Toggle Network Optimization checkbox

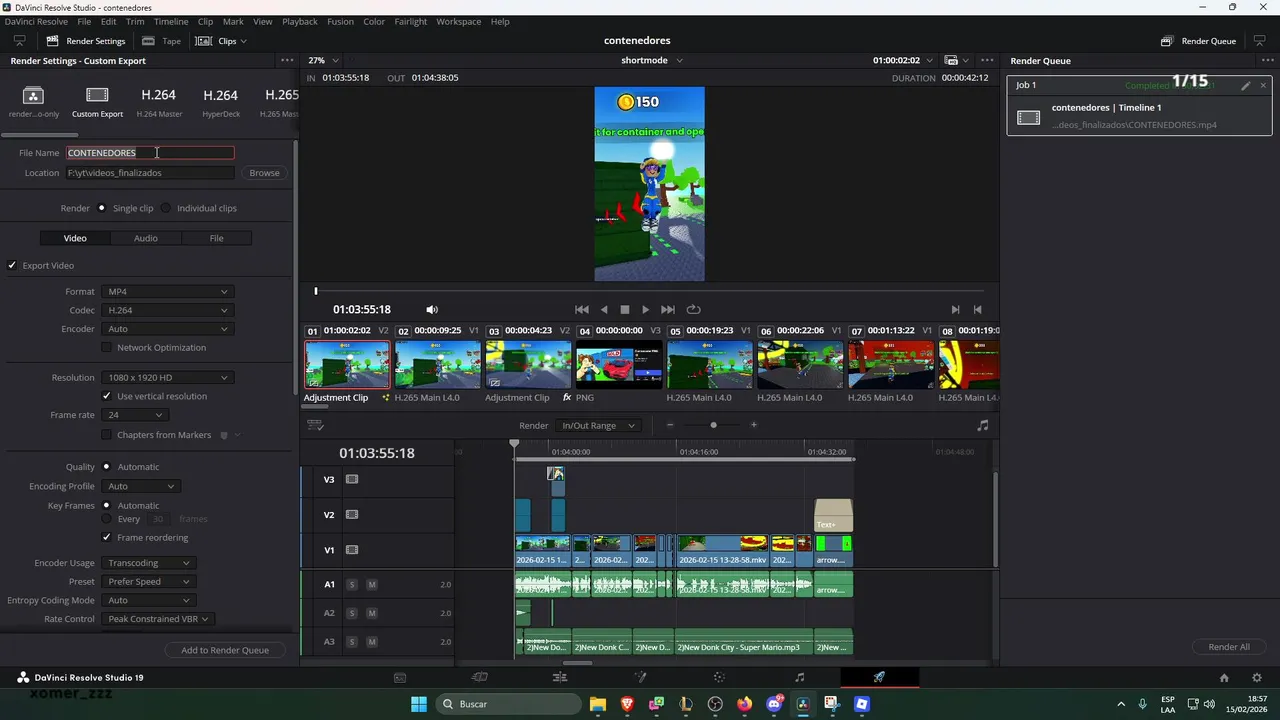pos(107,348)
